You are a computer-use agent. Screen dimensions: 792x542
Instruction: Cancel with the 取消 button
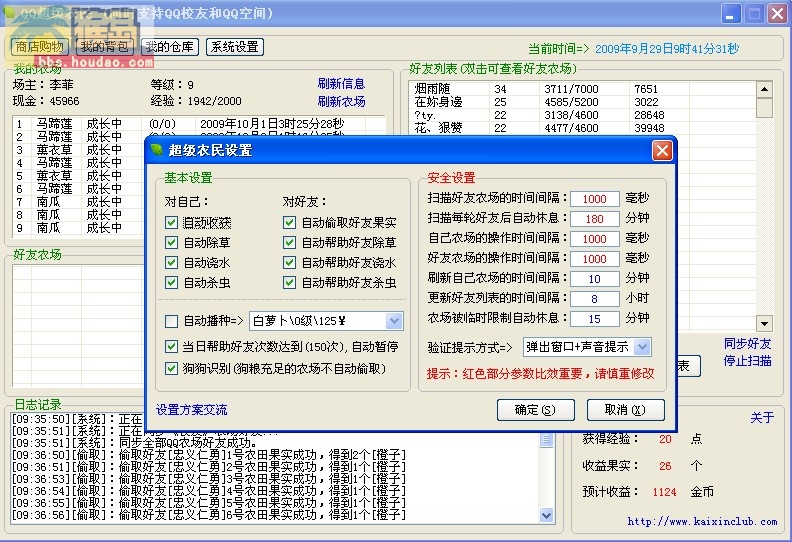click(x=625, y=410)
